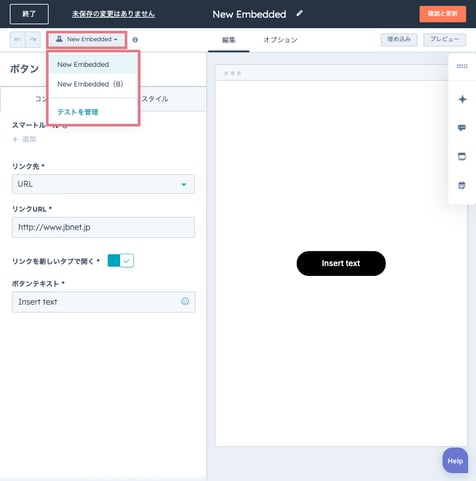Click テストを管理 link

[78, 112]
